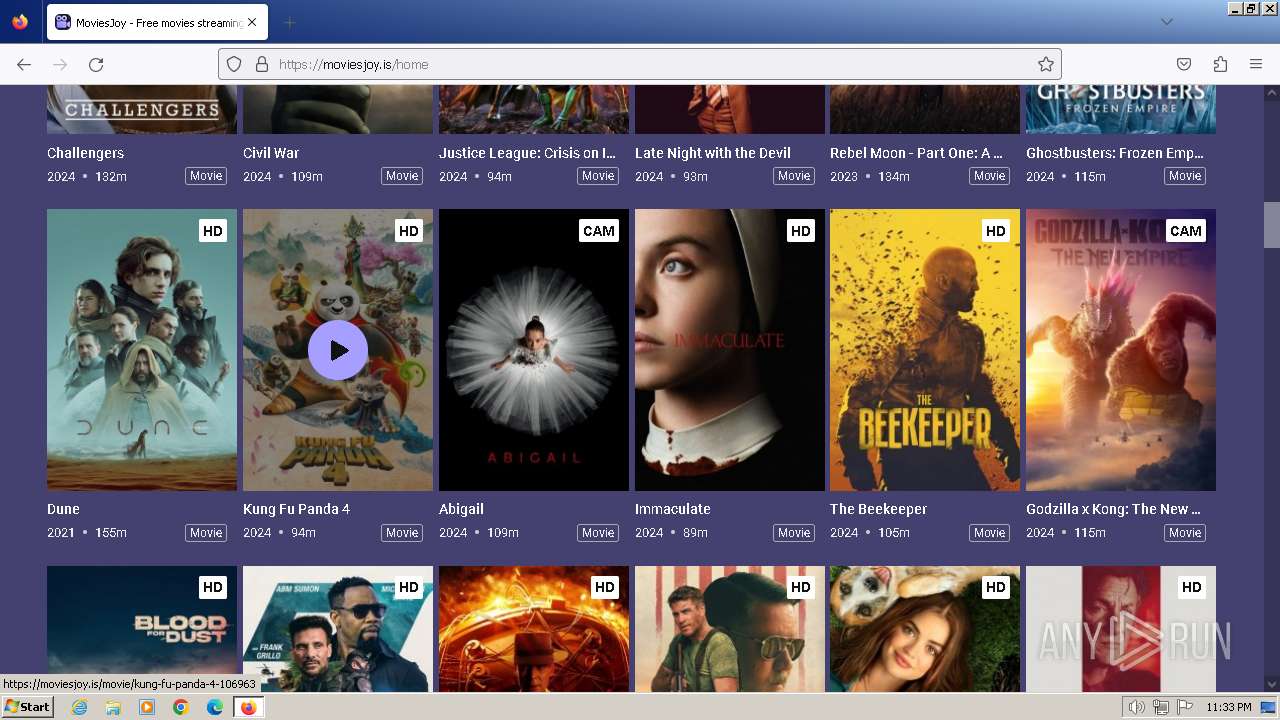The image size is (1280, 720).
Task: Close the MoviesJoy tab
Action: [x=252, y=22]
